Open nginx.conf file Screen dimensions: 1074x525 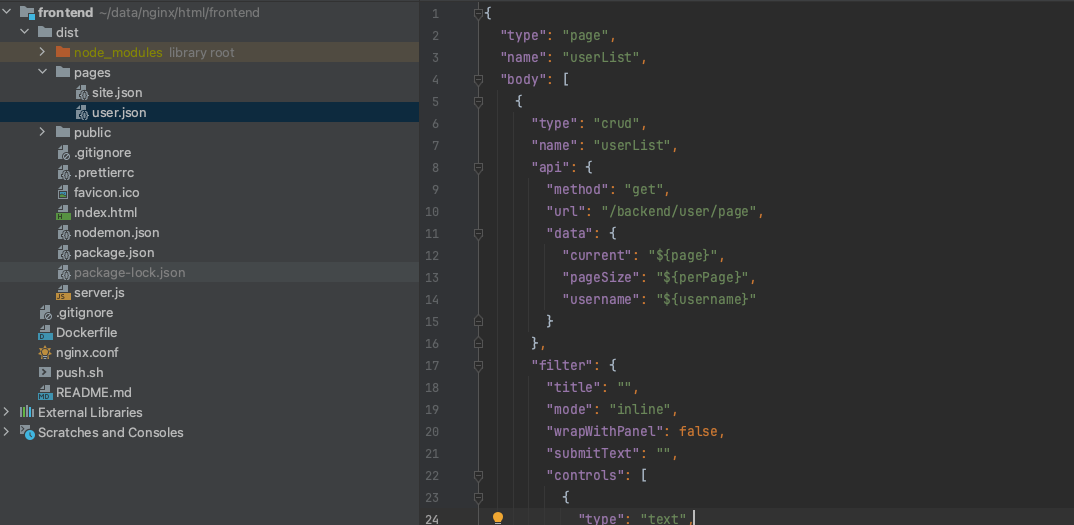tap(87, 352)
